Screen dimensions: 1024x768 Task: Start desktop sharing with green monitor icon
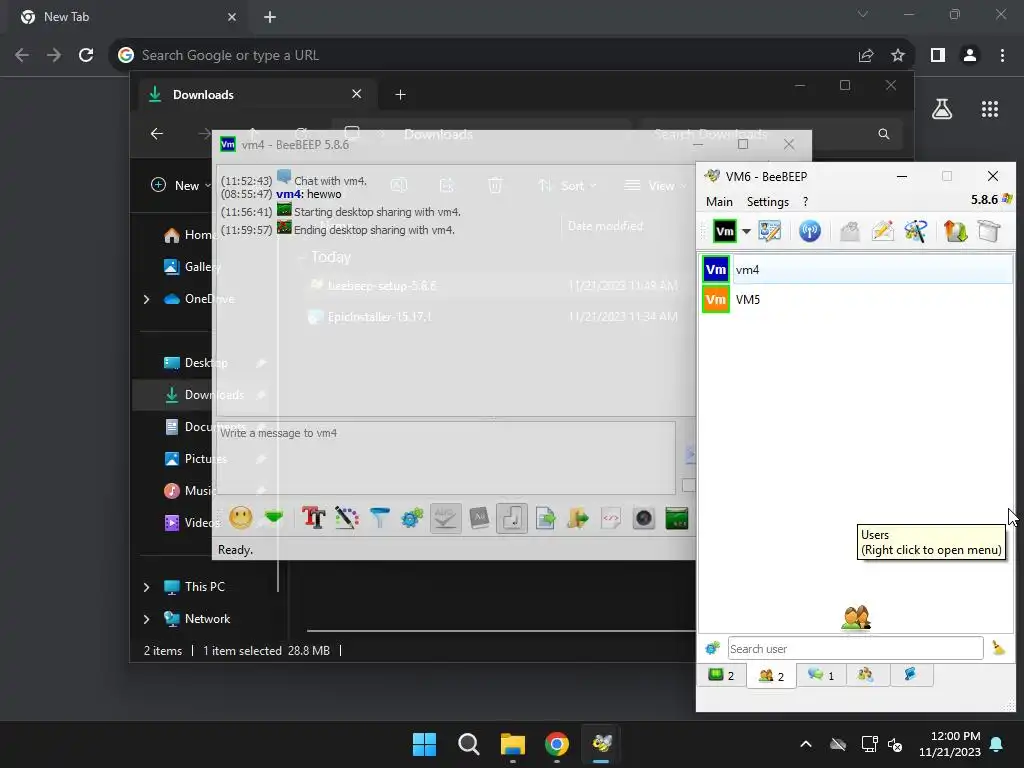click(677, 519)
